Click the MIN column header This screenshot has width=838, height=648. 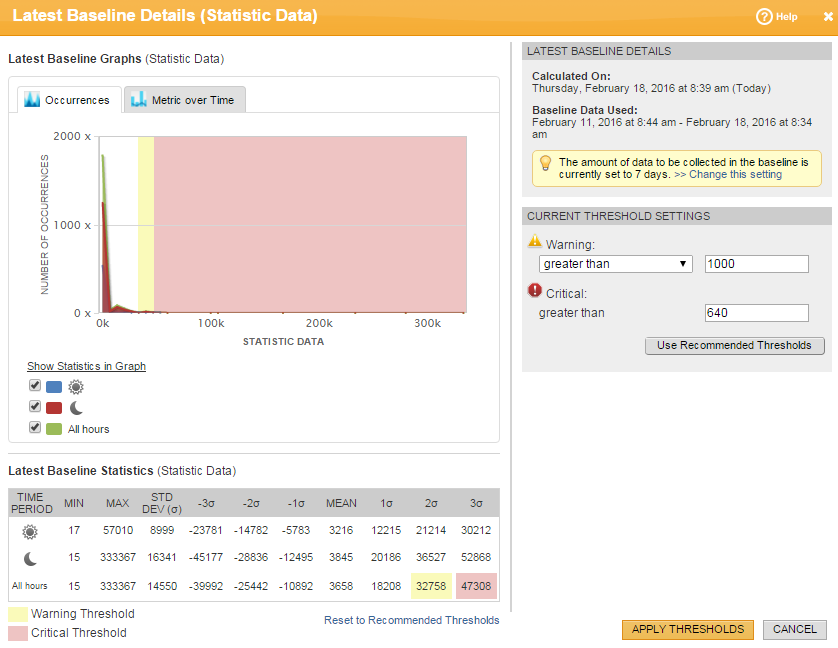click(x=74, y=503)
